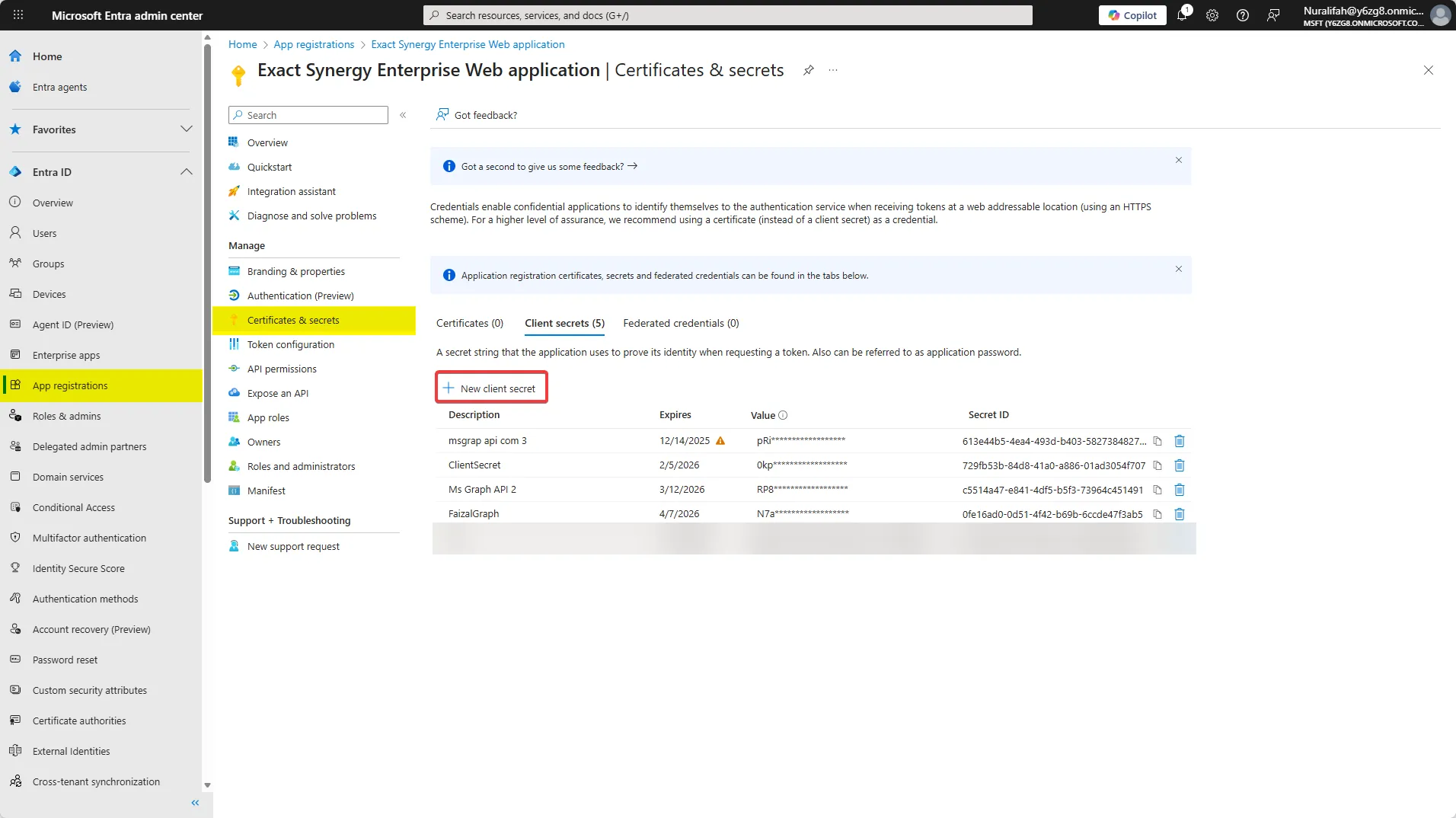Screen dimensions: 1456x818
Task: Open the settings gear icon
Action: pos(1212,15)
